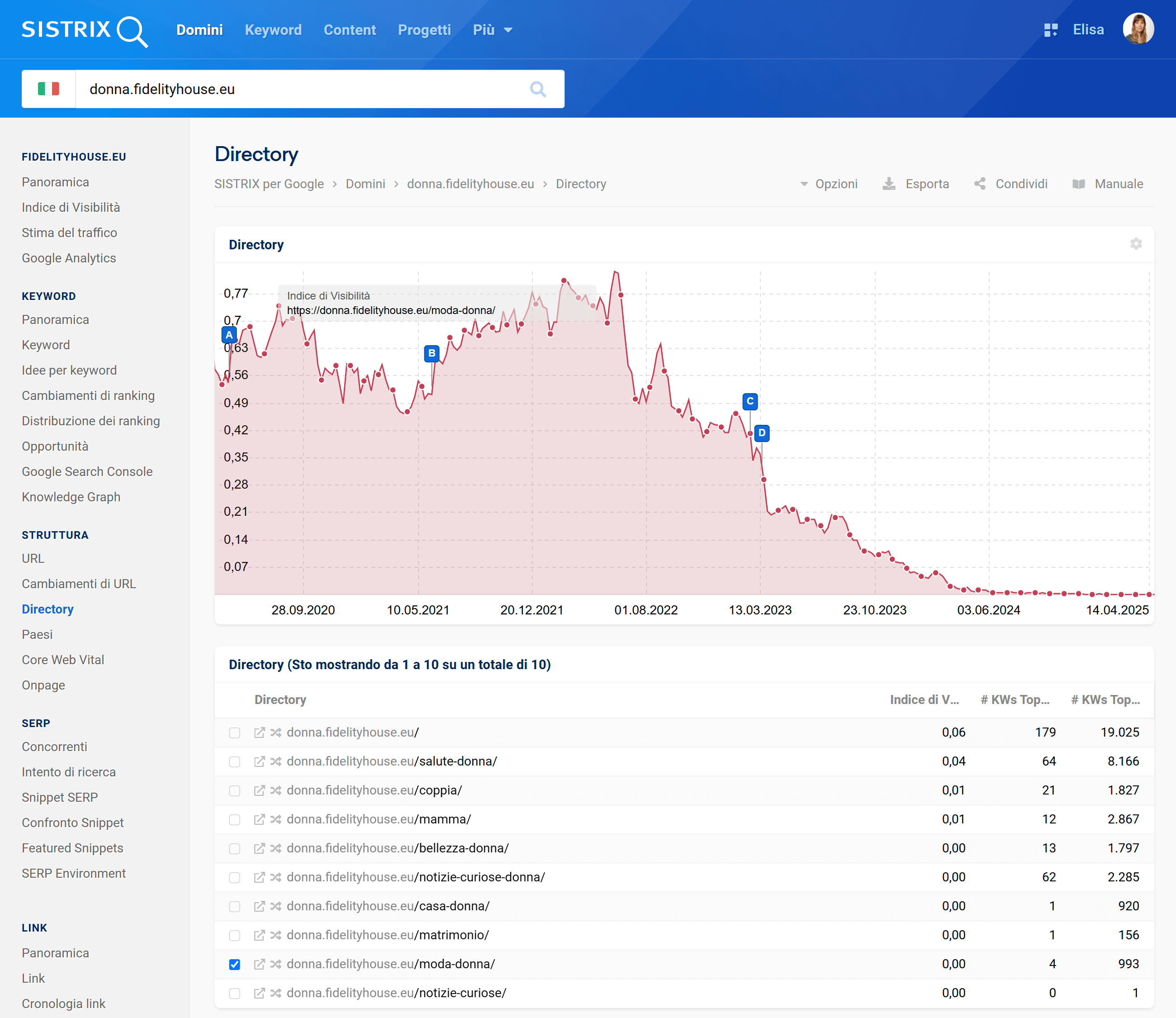Open external link icon for matrimonio row
This screenshot has height=1018, width=1176.
tap(259, 935)
